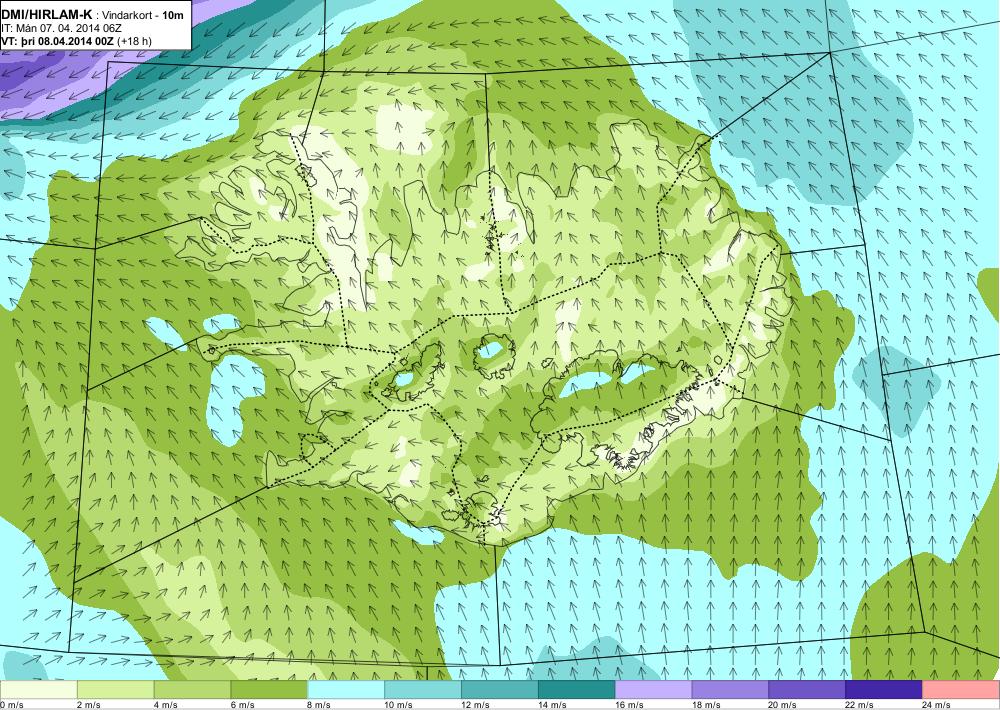Screen dimensions: 1000x710
Task: Click the "0 m/s" legend label
Action: (11, 705)
